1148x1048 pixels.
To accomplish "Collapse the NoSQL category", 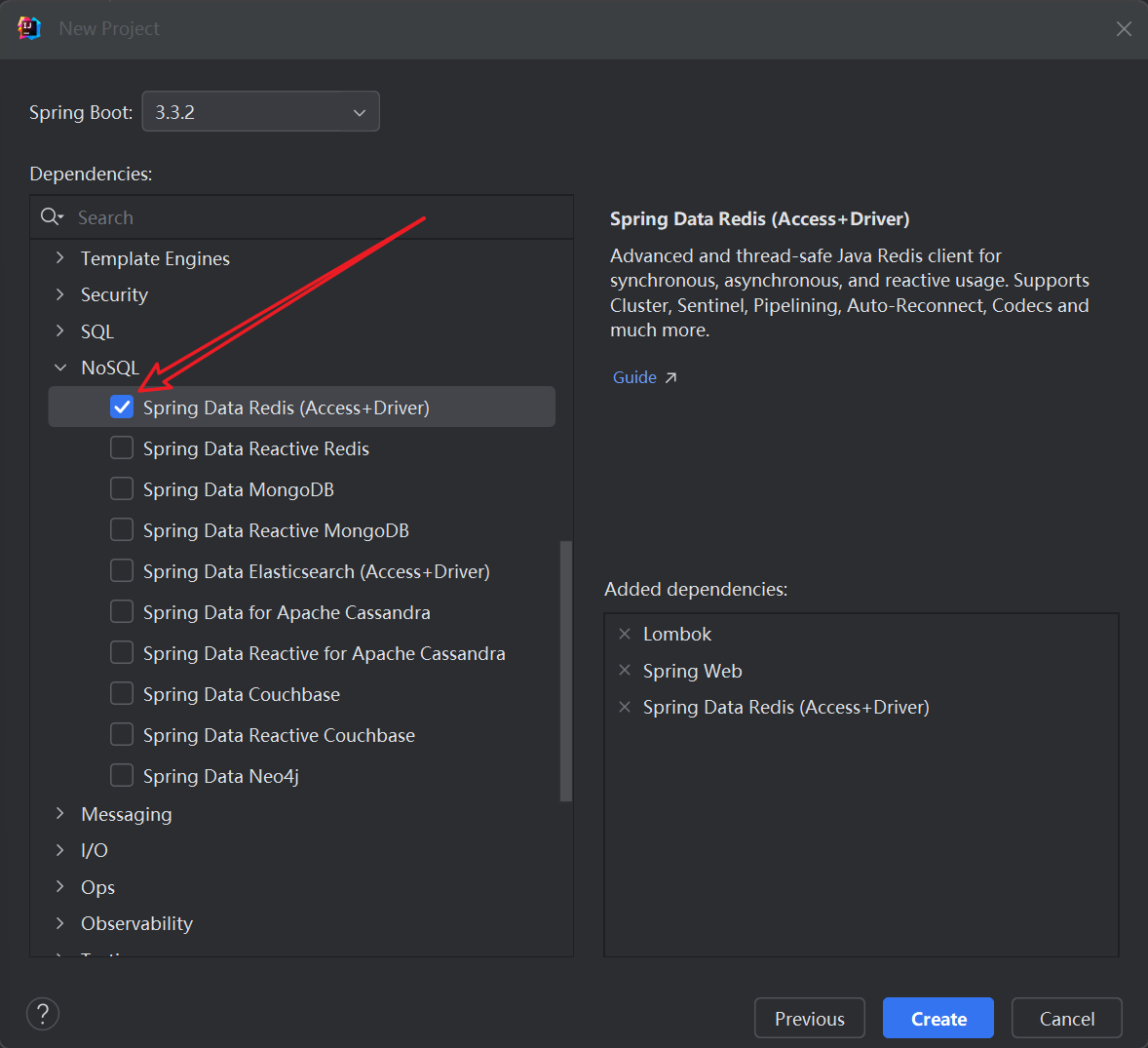I will click(60, 368).
